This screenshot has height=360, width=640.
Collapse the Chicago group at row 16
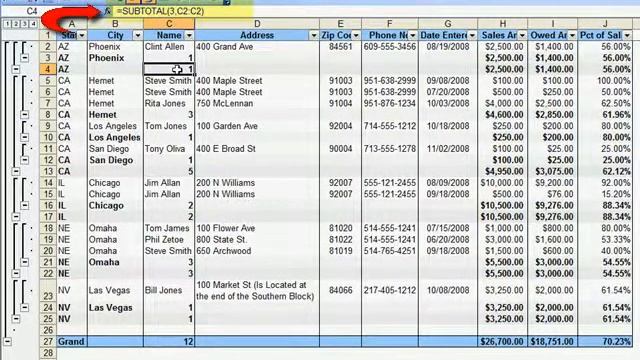click(x=24, y=205)
